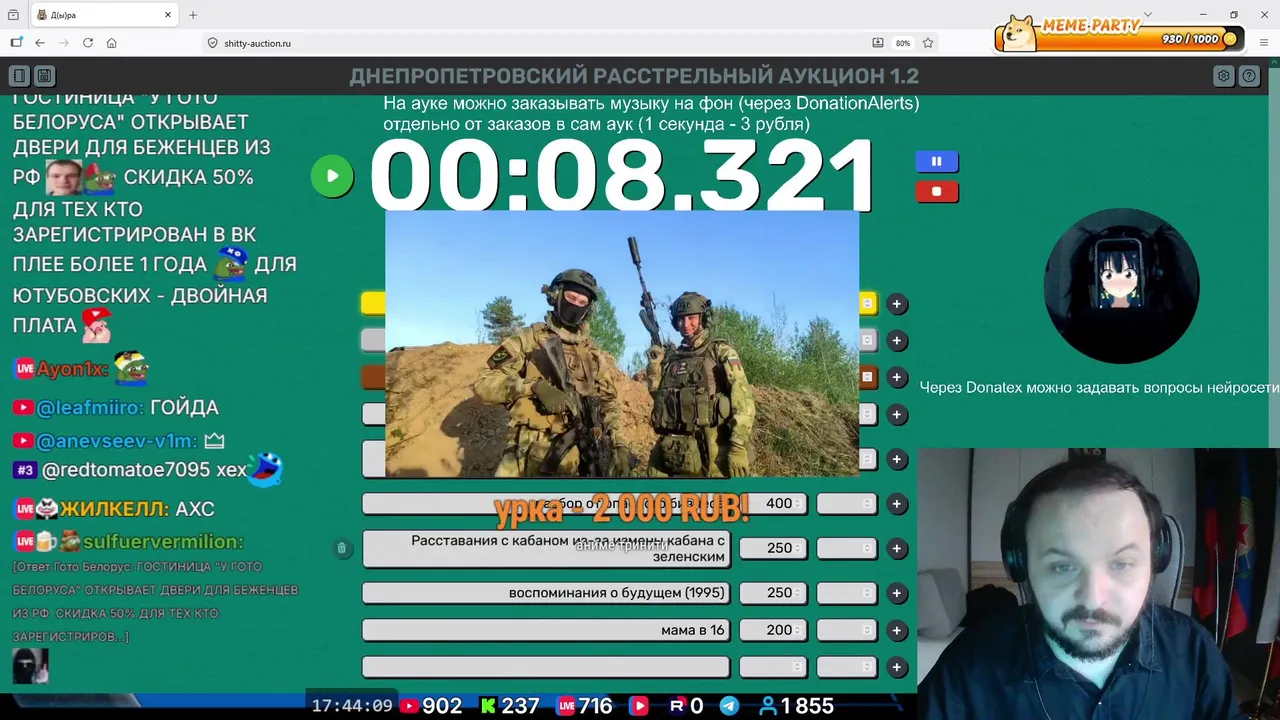This screenshot has height=720, width=1280.
Task: Click plus button on the fourth lot row
Action: point(897,414)
